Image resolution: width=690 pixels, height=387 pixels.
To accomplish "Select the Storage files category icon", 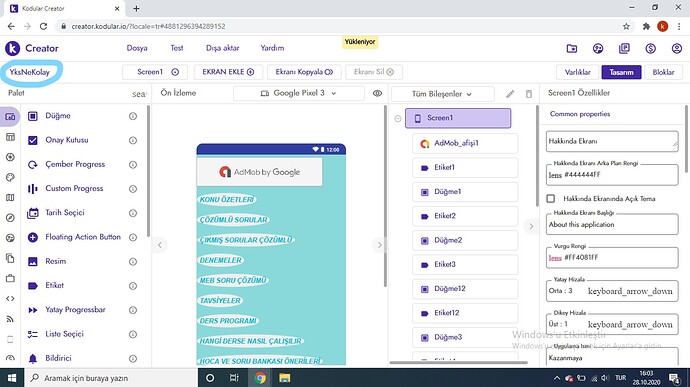I will 10,258.
